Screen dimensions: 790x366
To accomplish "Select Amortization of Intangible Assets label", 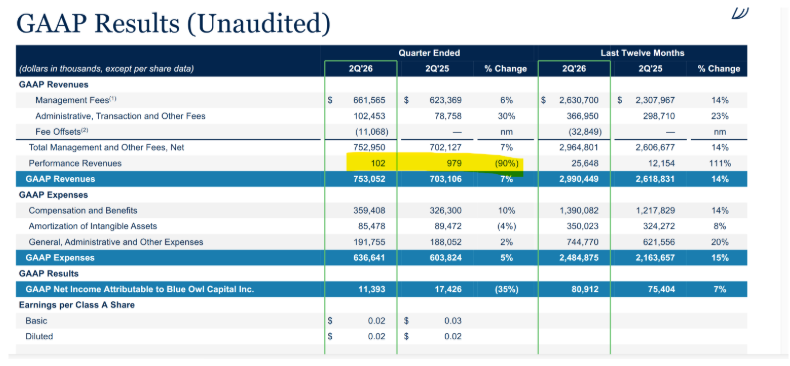I will (93, 226).
